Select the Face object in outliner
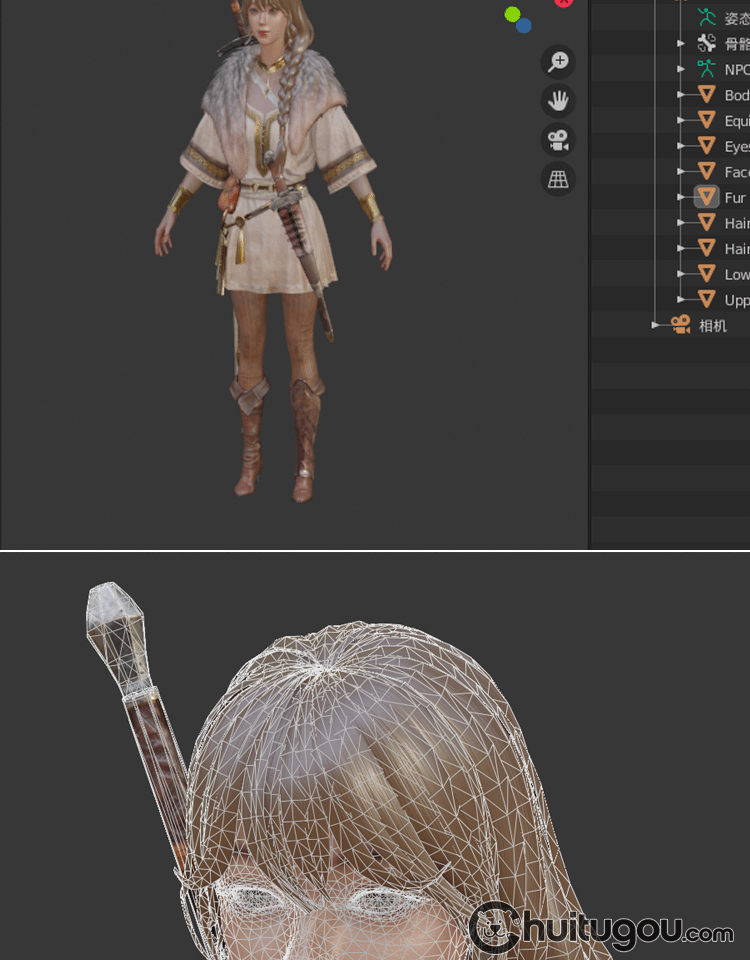This screenshot has width=750, height=960. coord(736,172)
